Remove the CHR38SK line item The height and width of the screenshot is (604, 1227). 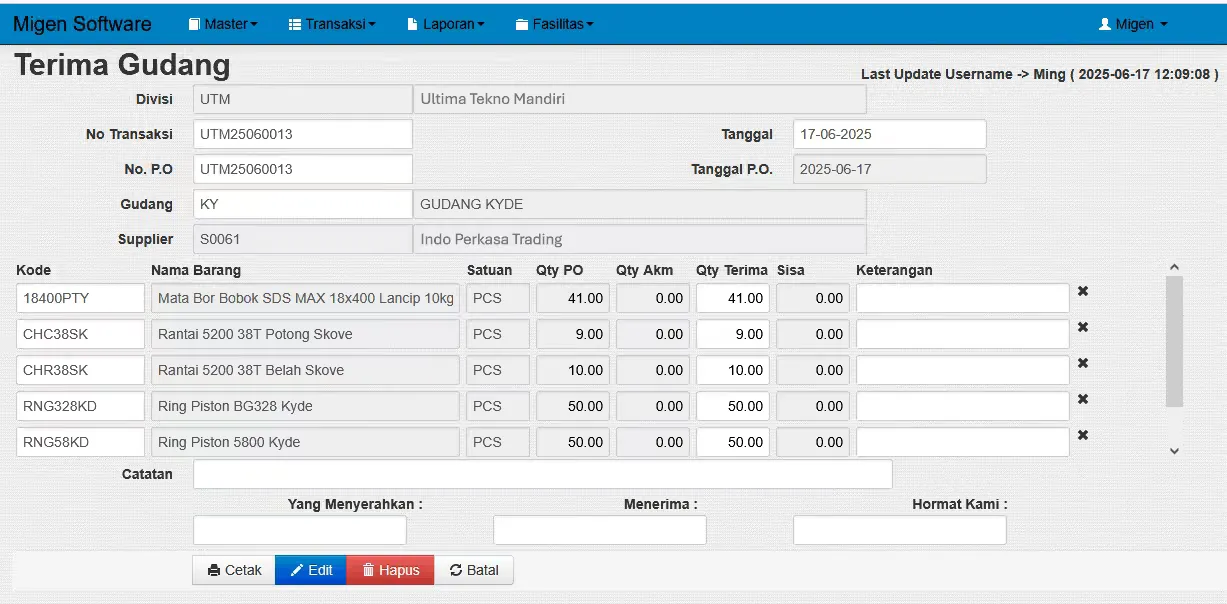coord(1083,363)
